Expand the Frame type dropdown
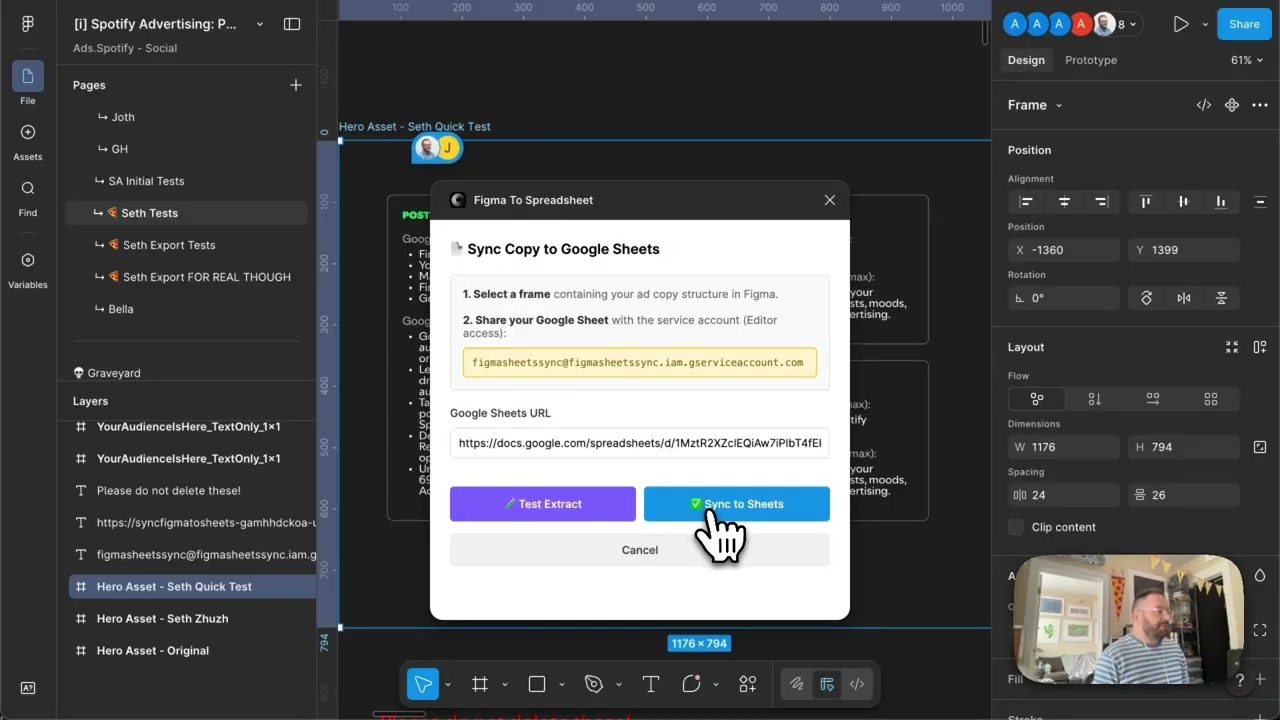This screenshot has height=720, width=1280. click(1059, 105)
